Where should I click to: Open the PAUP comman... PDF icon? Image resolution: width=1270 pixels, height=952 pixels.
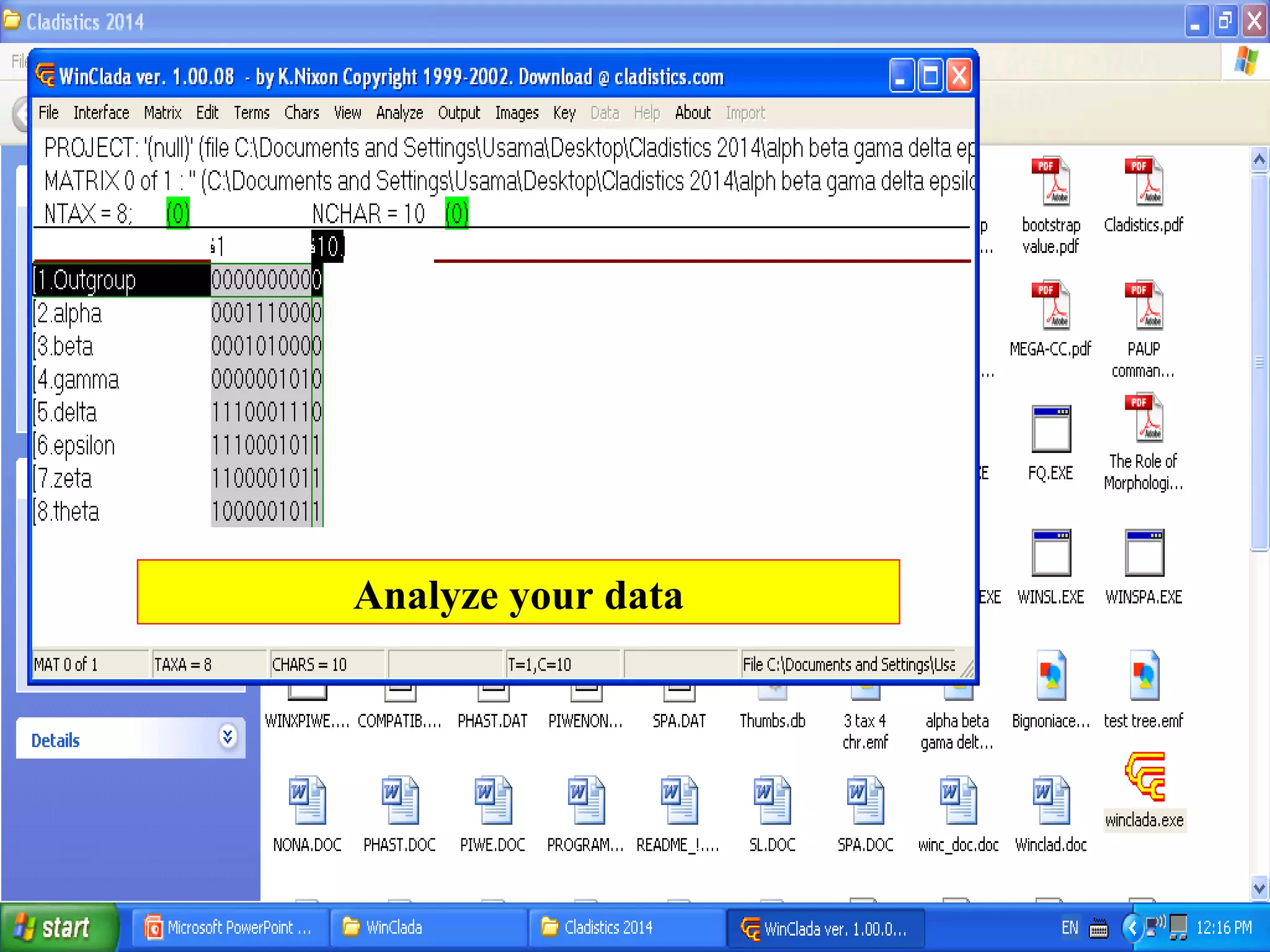coord(1144,305)
